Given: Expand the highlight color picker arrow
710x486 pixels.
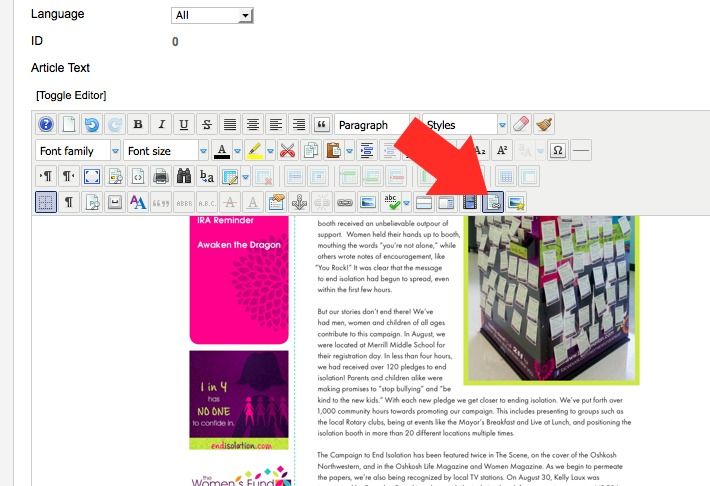Looking at the screenshot, I should coord(270,151).
